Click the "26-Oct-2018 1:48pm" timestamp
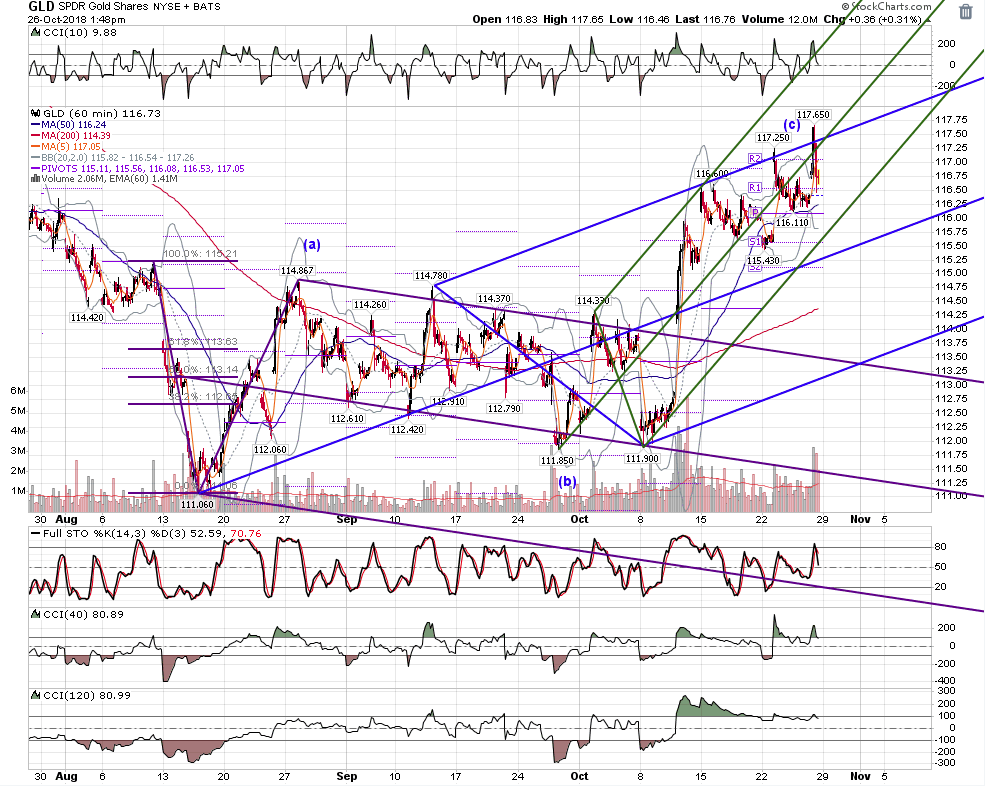 pyautogui.click(x=77, y=19)
